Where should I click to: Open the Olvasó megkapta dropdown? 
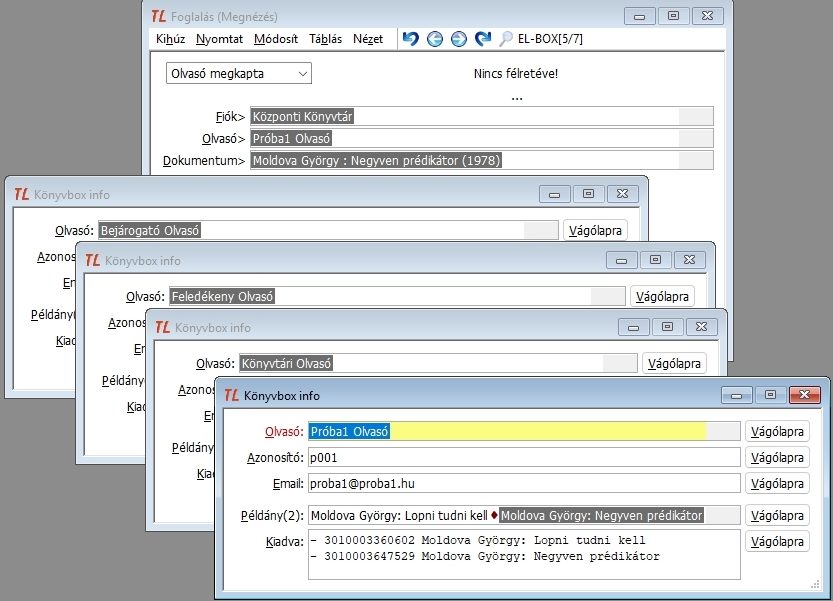(x=238, y=73)
